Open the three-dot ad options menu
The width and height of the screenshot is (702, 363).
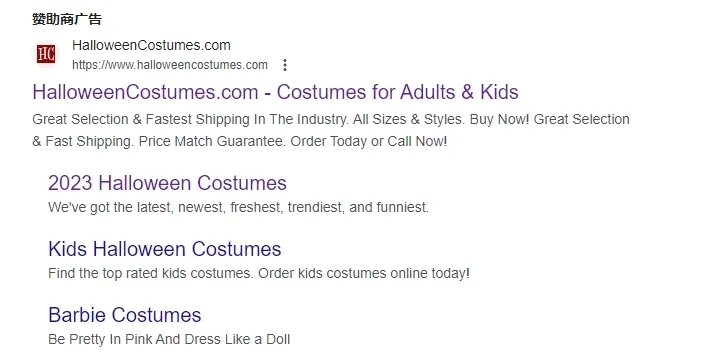[x=285, y=65]
